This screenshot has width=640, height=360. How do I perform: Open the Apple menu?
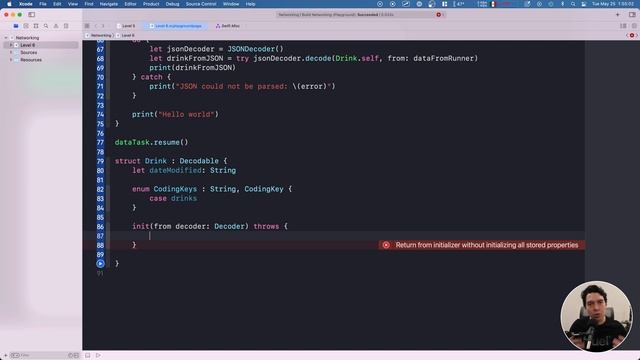pyautogui.click(x=9, y=4)
